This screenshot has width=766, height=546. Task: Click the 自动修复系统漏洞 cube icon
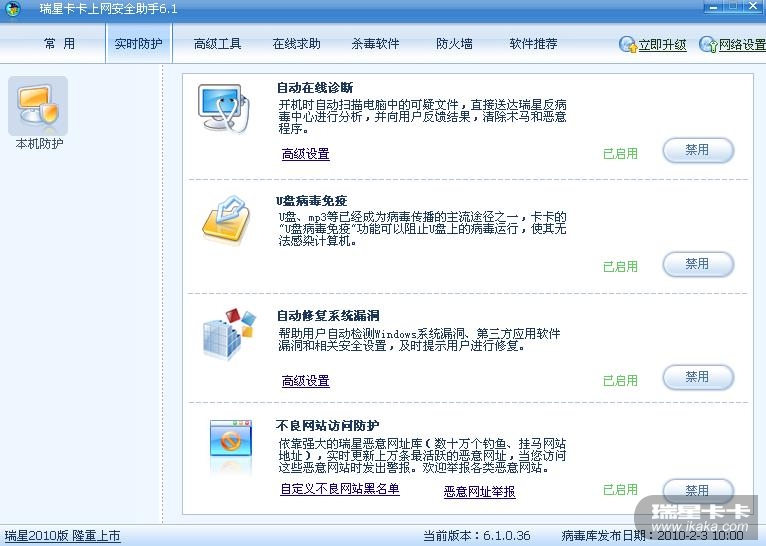[229, 334]
